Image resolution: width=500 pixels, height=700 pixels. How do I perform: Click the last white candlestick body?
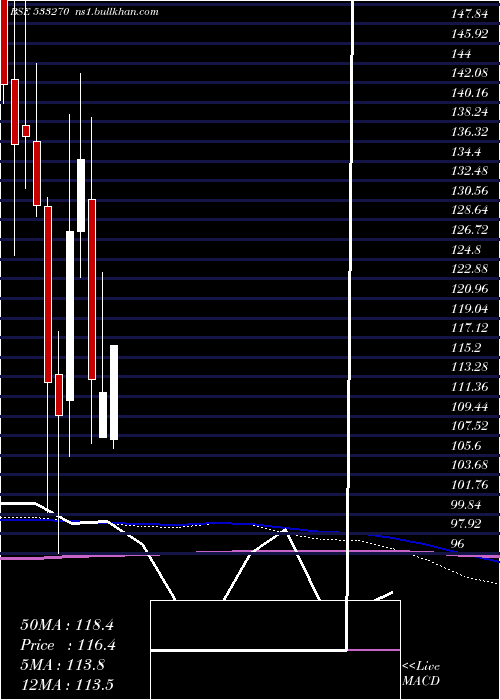(114, 392)
